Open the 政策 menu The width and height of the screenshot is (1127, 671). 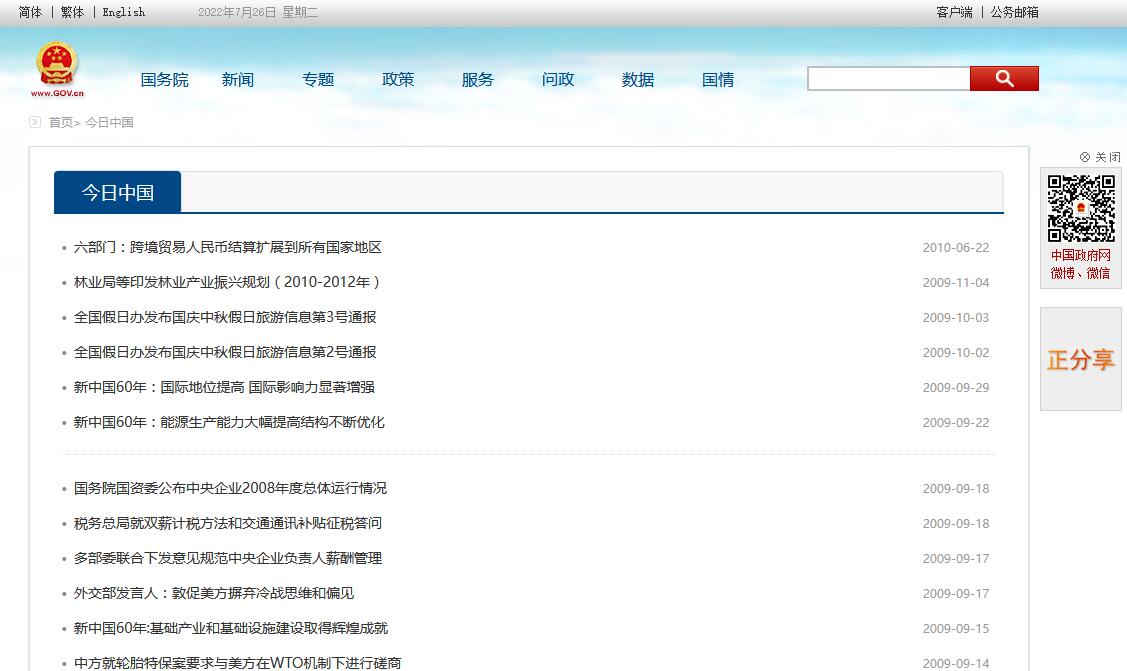pyautogui.click(x=397, y=80)
